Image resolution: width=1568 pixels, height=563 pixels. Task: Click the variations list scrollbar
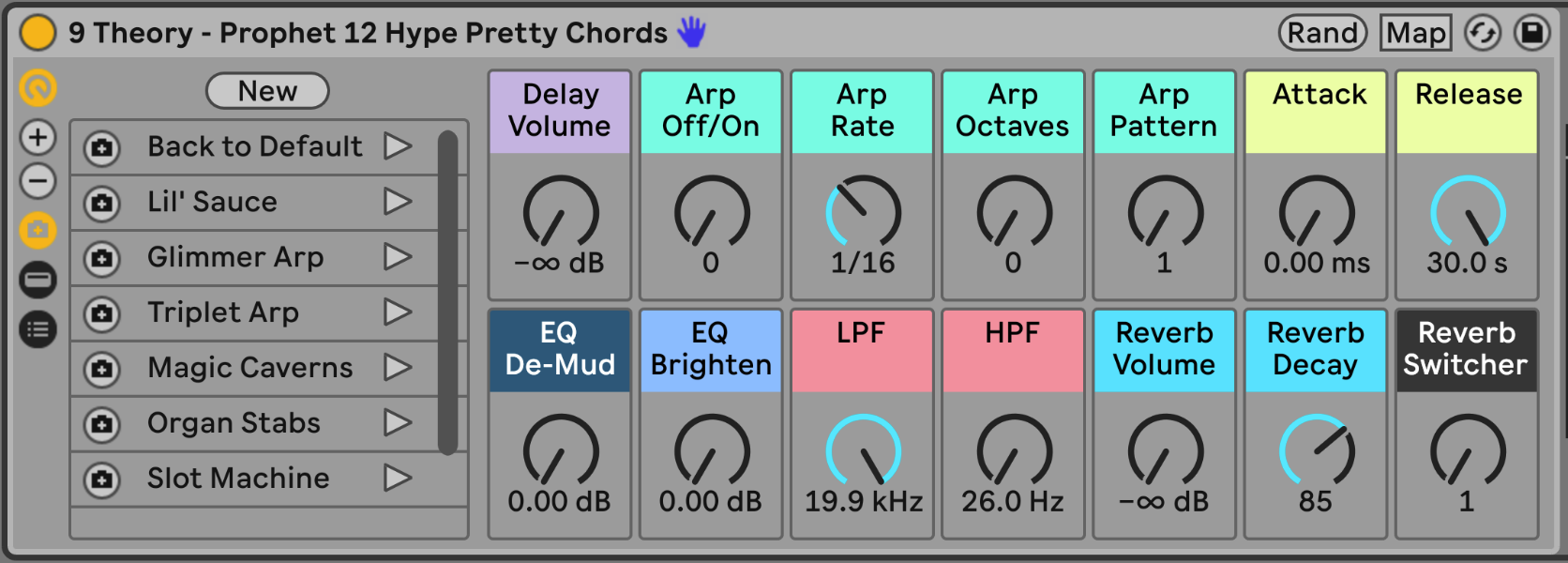447,292
